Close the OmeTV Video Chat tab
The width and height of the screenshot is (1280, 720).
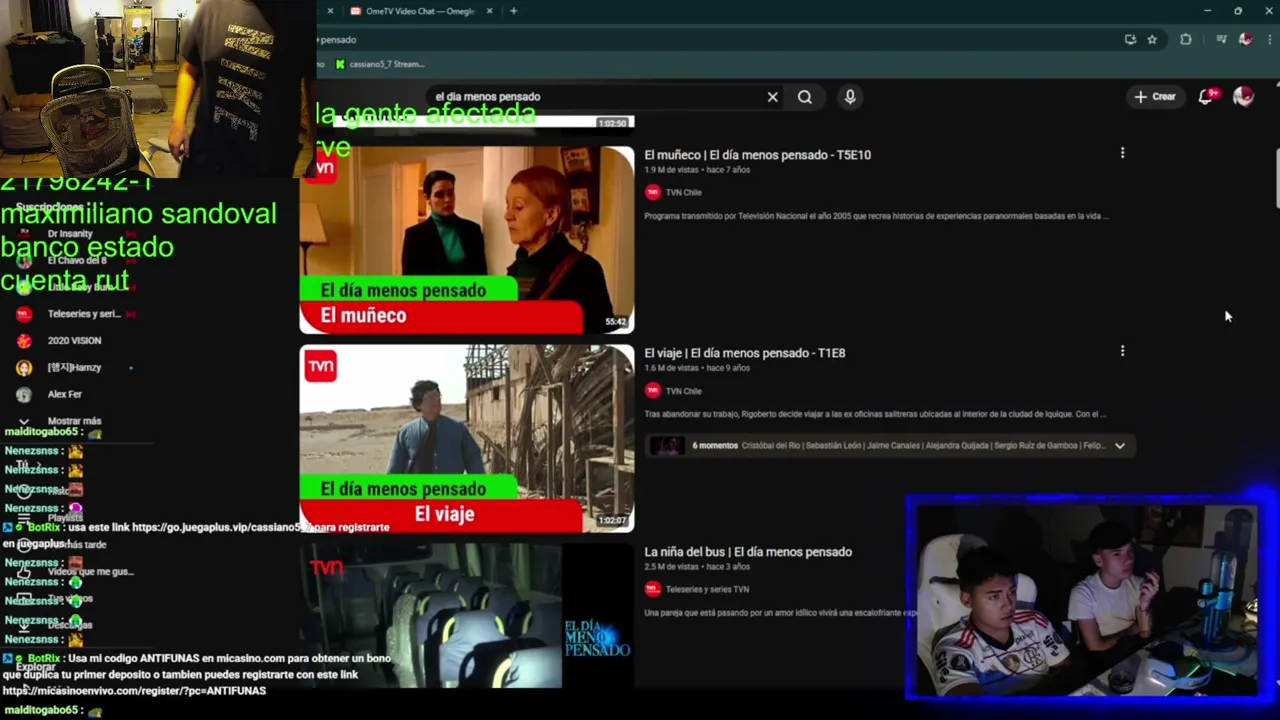[x=489, y=11]
